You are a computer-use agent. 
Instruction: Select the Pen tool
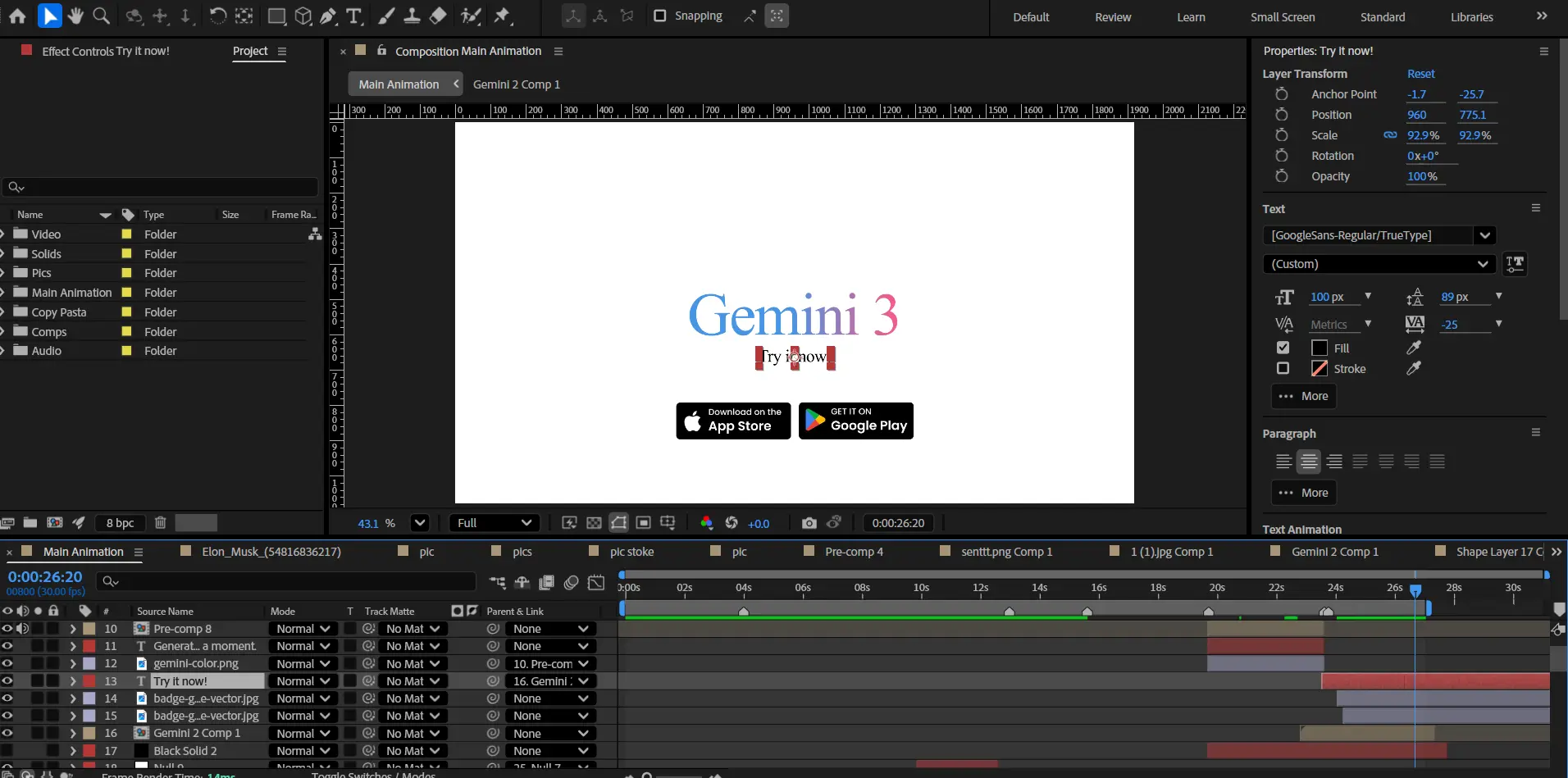point(328,16)
